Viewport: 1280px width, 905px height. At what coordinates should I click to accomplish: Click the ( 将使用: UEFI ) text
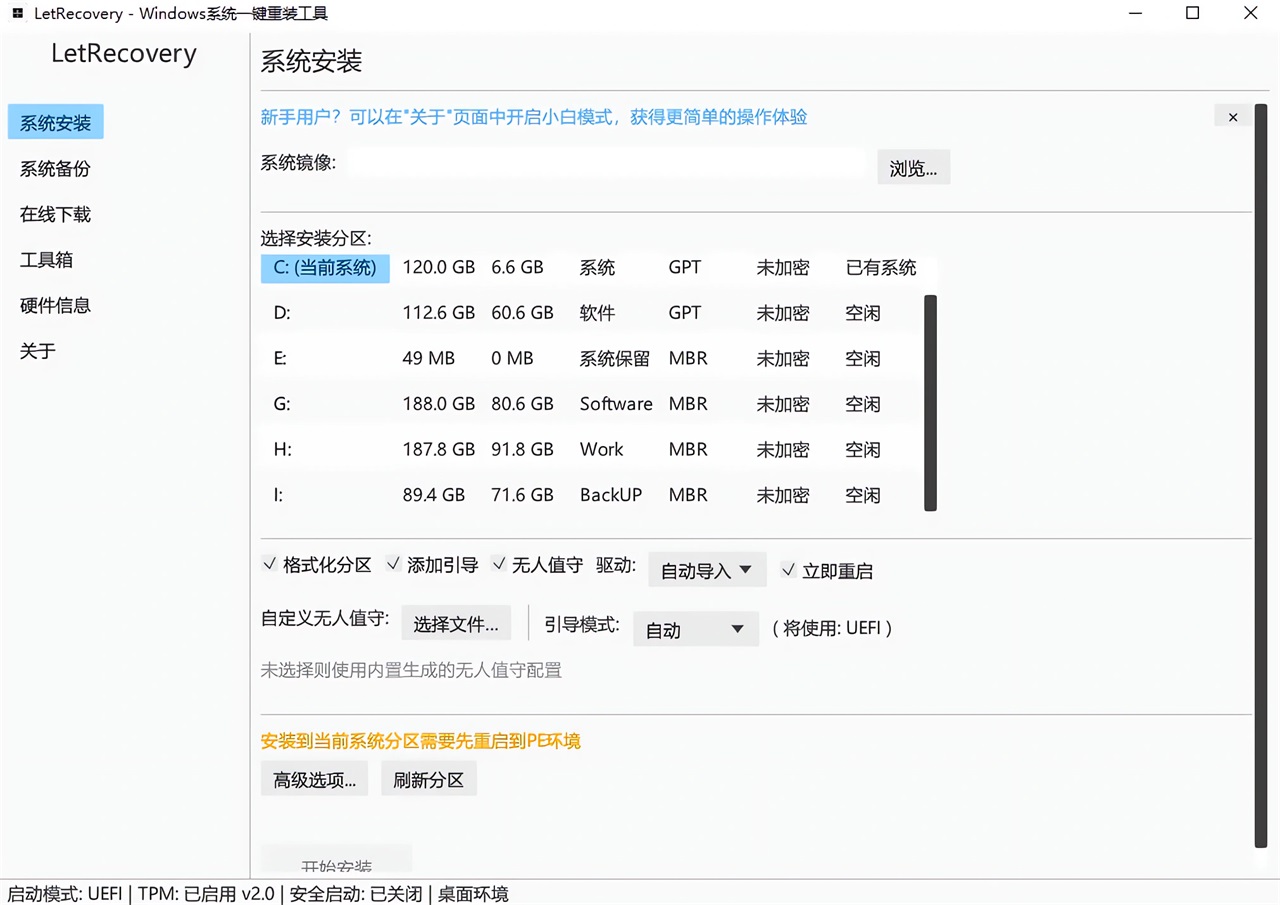pos(832,628)
